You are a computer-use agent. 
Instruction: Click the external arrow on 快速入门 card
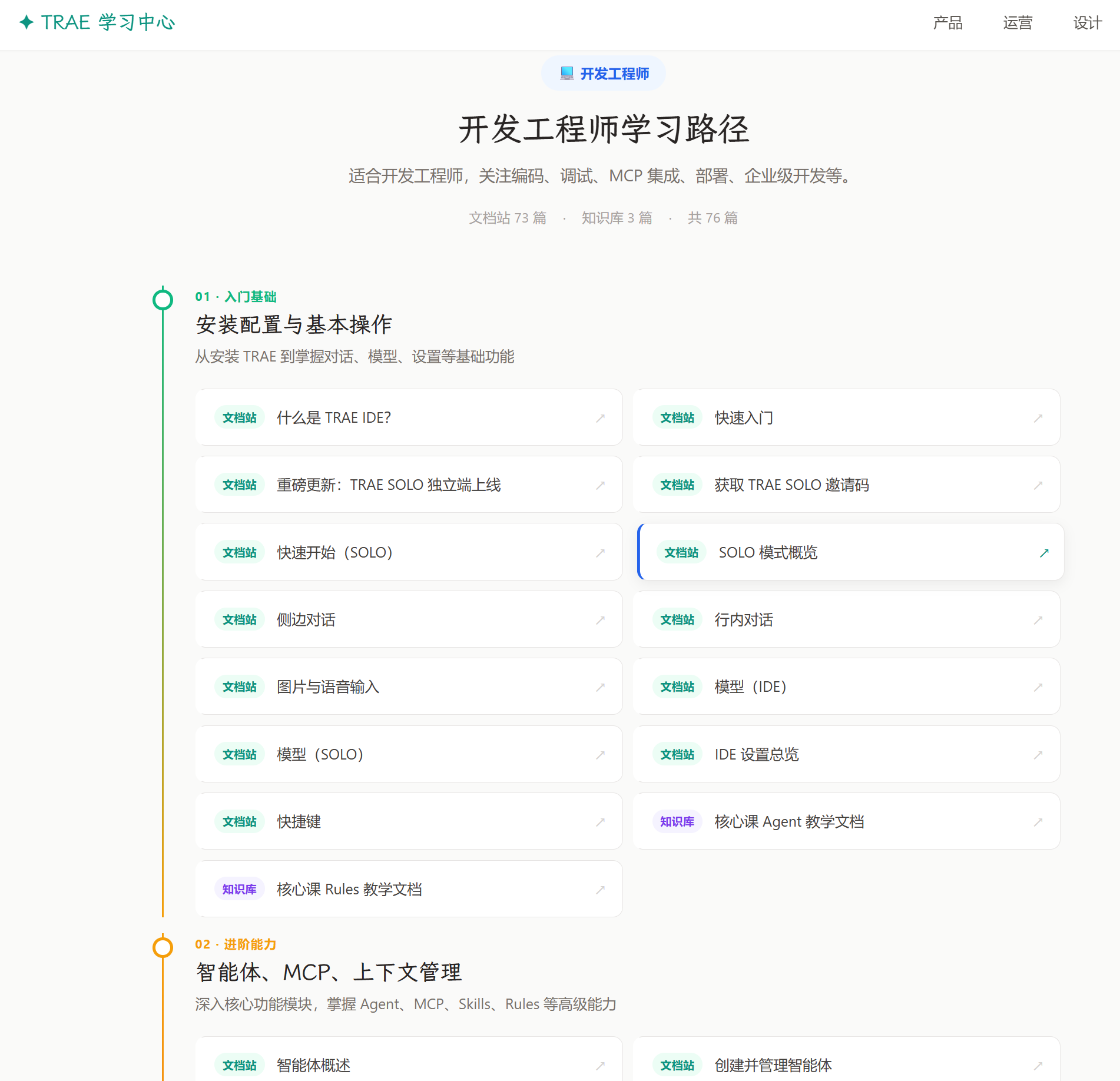click(1038, 418)
